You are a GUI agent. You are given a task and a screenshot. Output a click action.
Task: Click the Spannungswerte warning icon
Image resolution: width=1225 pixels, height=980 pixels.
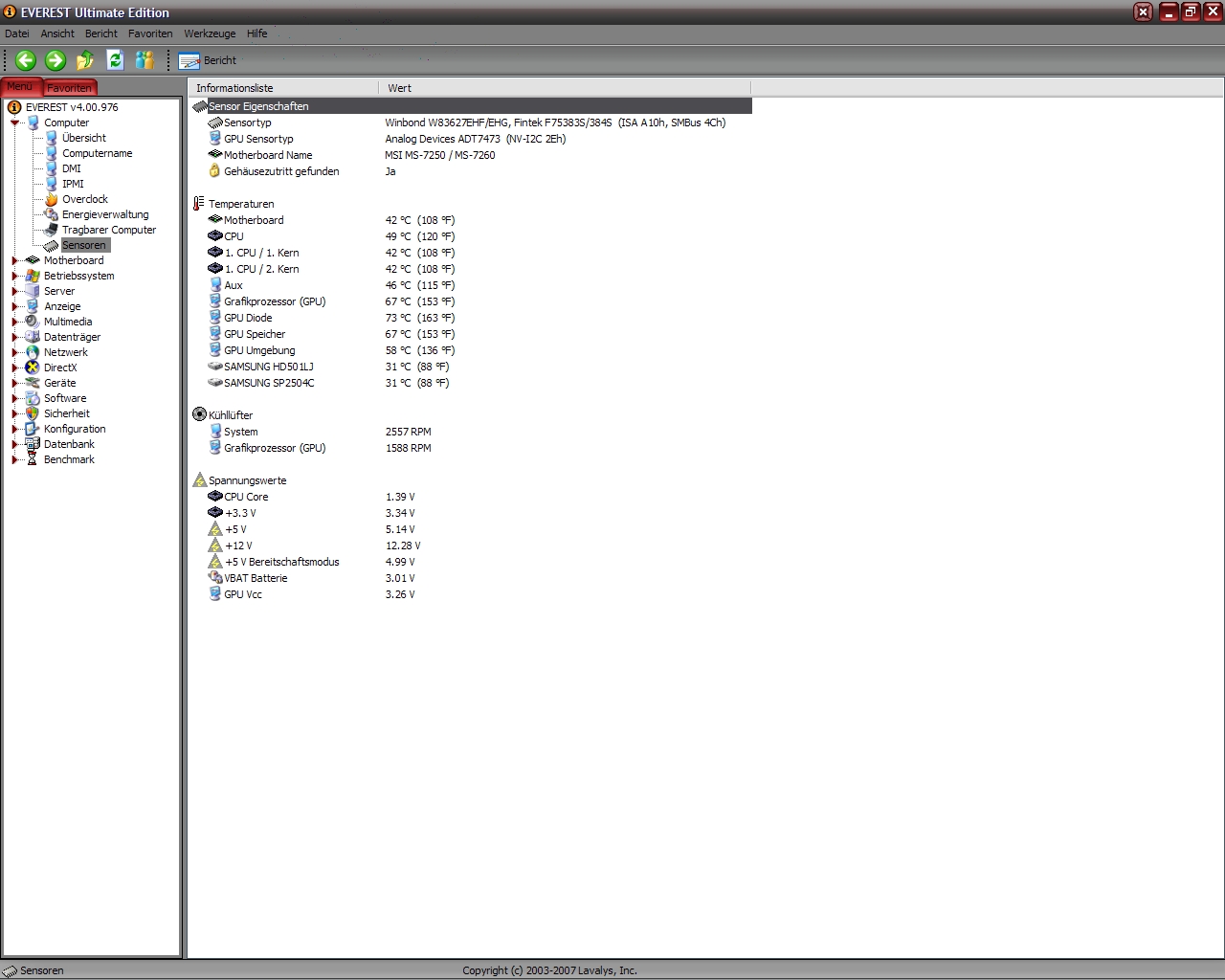coord(199,480)
